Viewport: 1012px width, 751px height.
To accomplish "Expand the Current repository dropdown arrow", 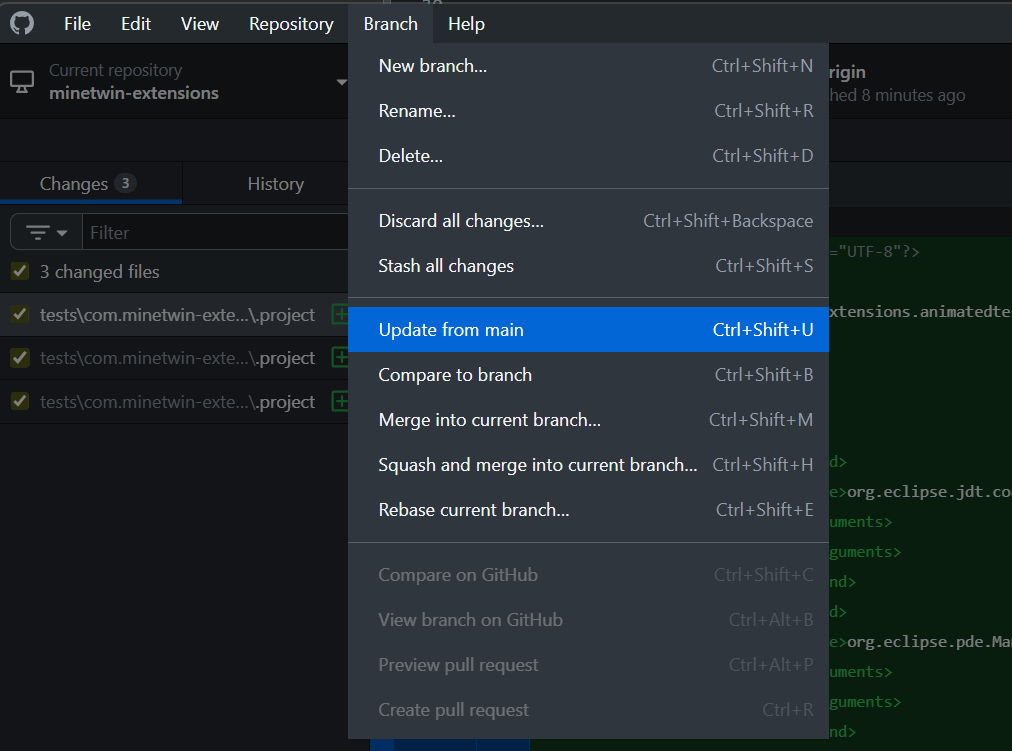I will pos(341,82).
